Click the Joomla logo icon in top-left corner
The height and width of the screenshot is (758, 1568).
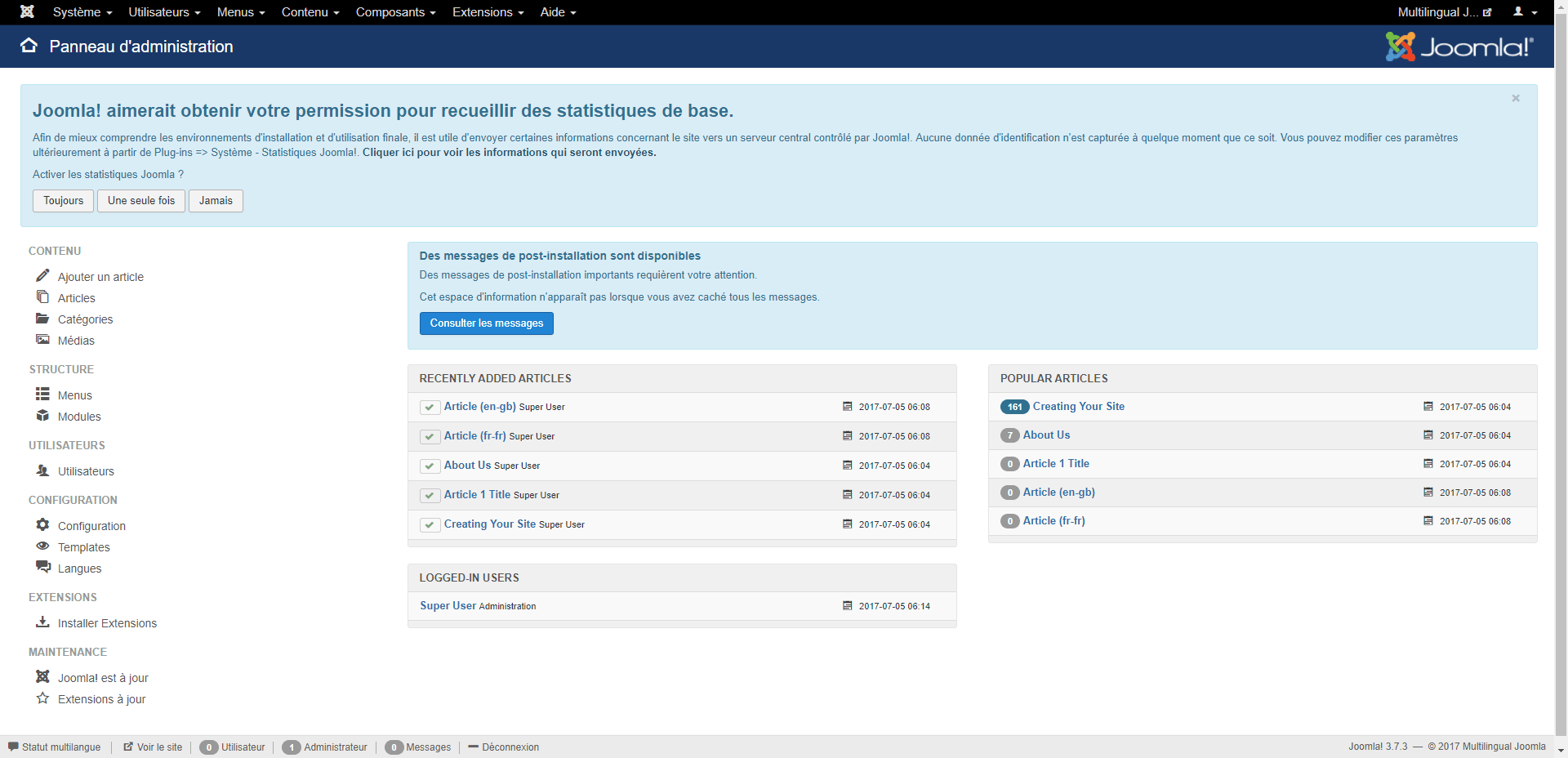tap(27, 11)
